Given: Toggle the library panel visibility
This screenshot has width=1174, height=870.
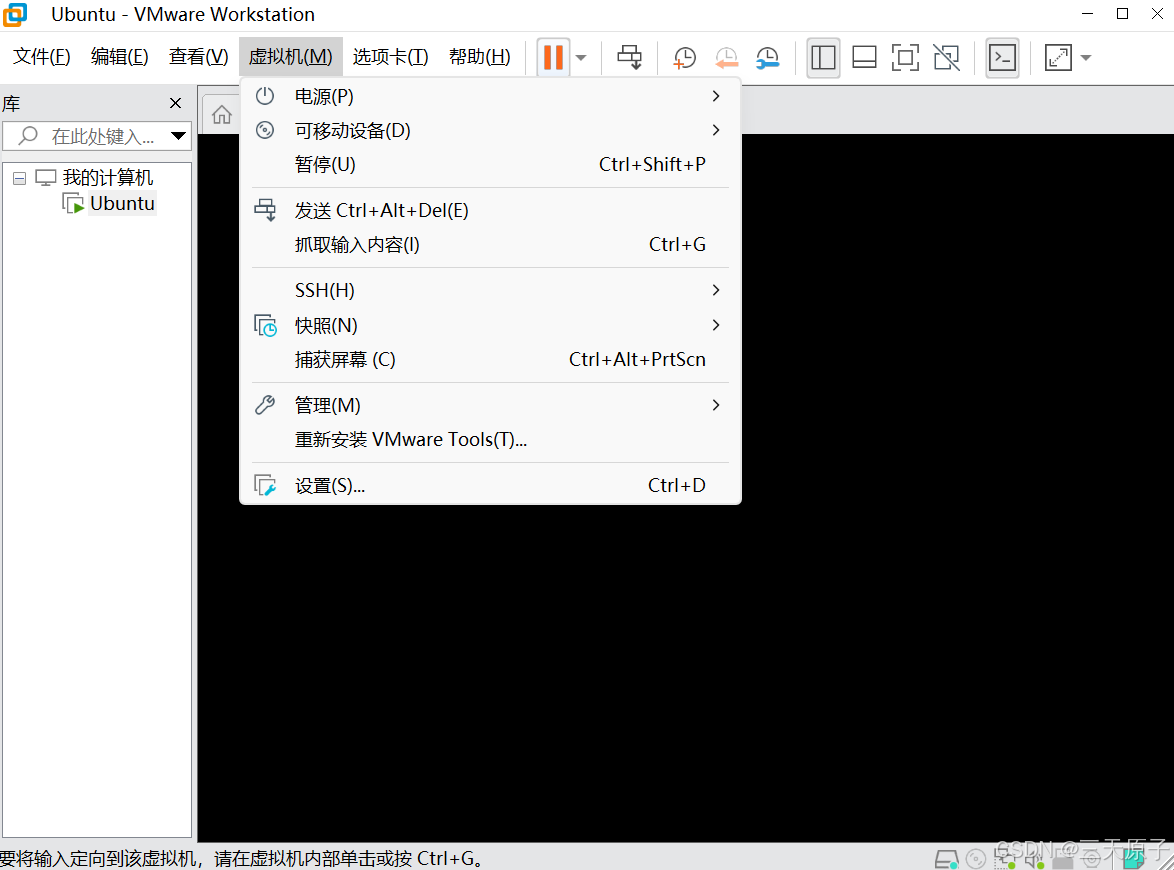Looking at the screenshot, I should click(x=823, y=57).
